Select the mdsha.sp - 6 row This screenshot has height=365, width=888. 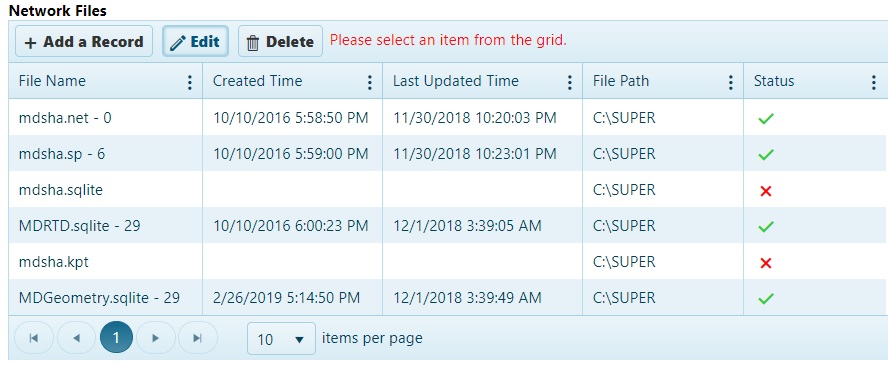point(448,153)
